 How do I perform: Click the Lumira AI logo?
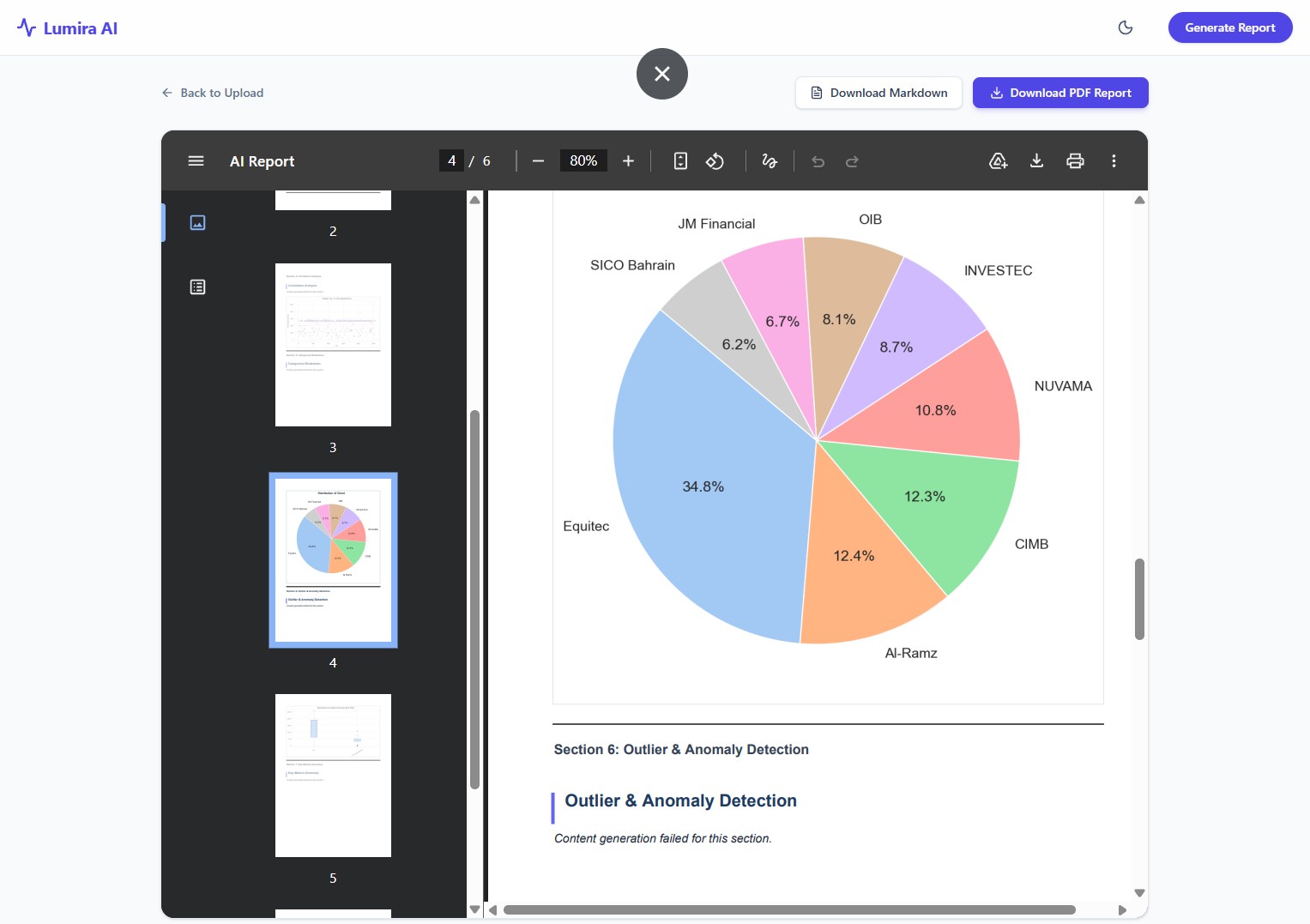[67, 27]
